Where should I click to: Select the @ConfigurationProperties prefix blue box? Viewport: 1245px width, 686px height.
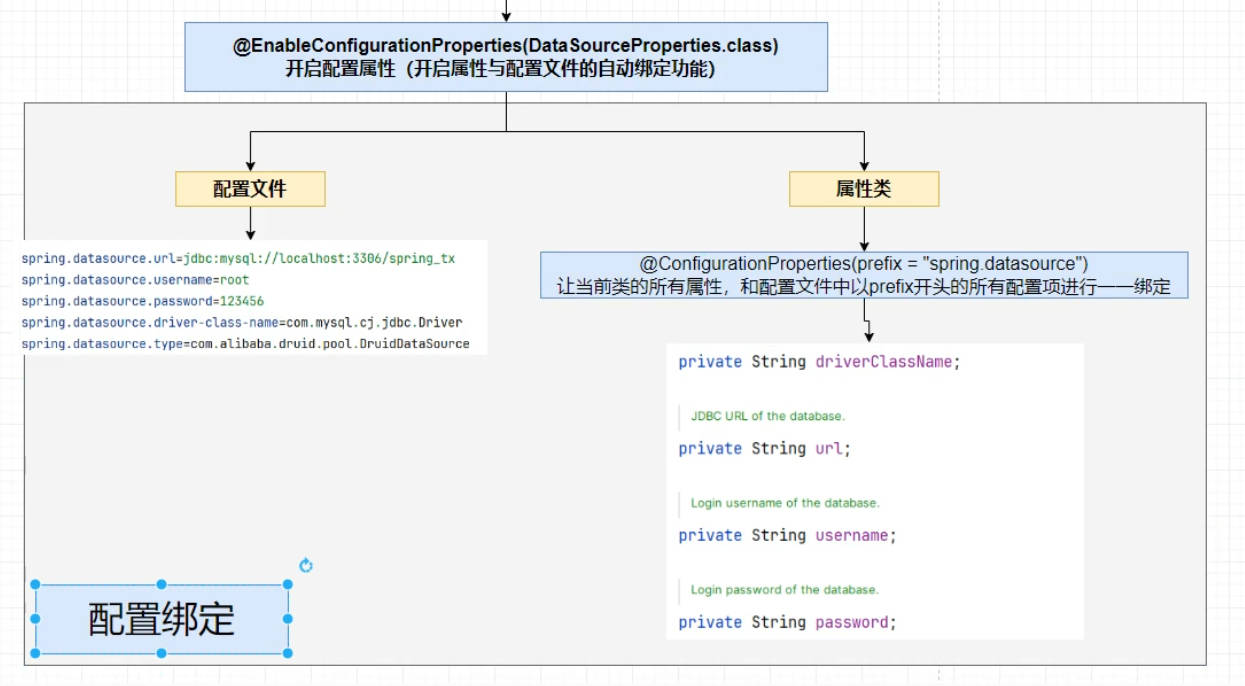point(864,275)
